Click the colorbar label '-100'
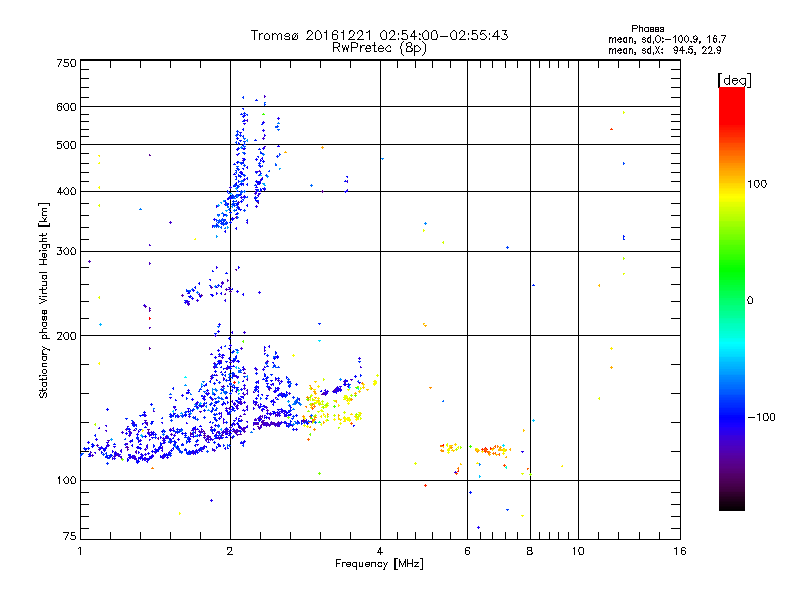800x600 pixels. click(761, 417)
